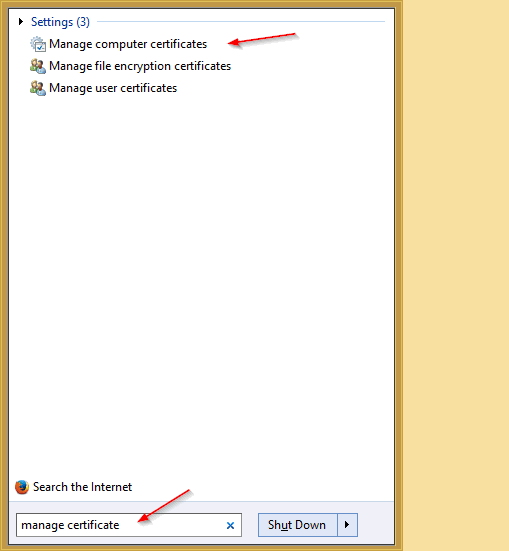The width and height of the screenshot is (509, 551).
Task: Choose Search the Internet link
Action: [x=82, y=487]
